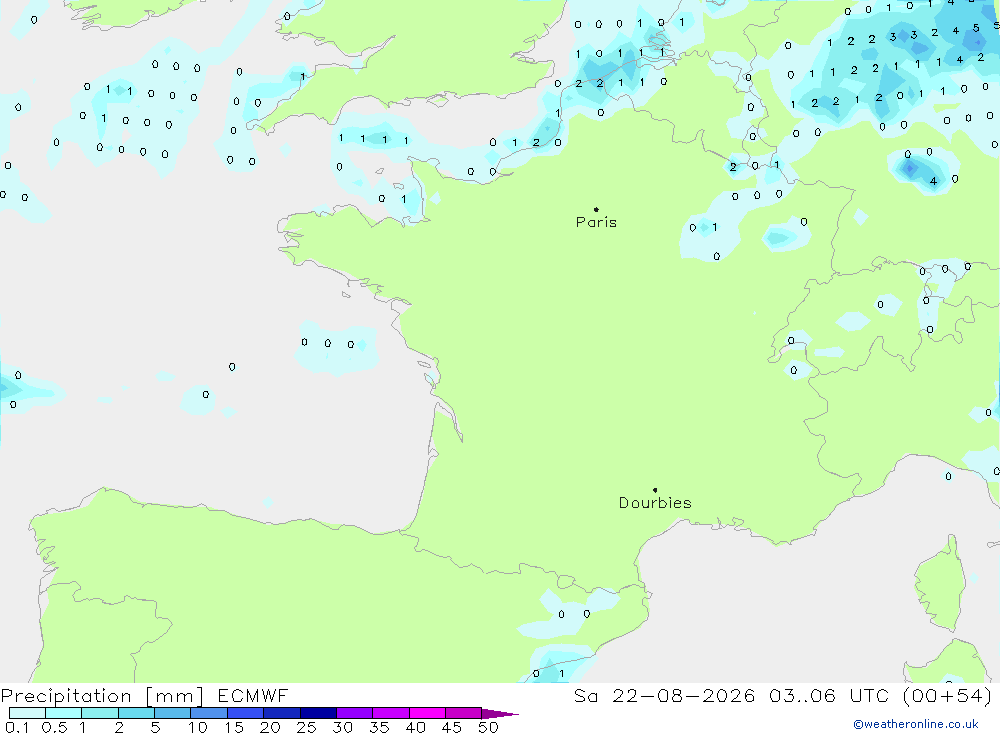Click the legend arrow tip past 50
The width and height of the screenshot is (1000, 733).
point(500,713)
